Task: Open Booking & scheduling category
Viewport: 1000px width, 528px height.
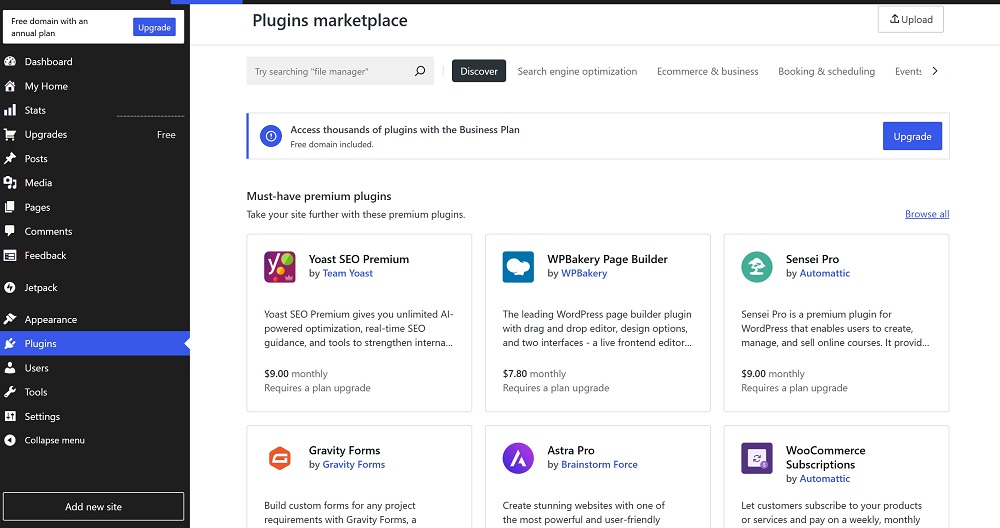Action: pos(827,71)
